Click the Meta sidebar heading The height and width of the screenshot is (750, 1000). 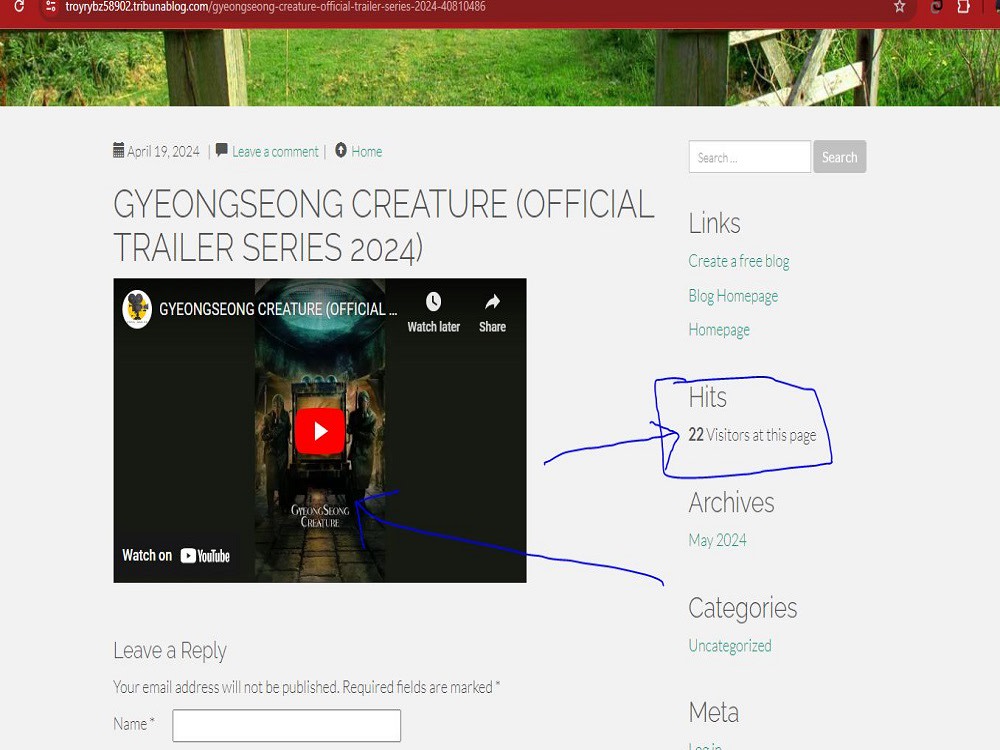click(714, 712)
